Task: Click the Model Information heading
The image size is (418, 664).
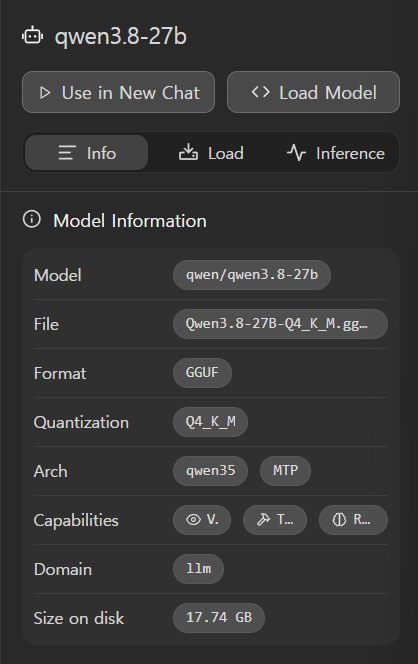Action: click(130, 221)
